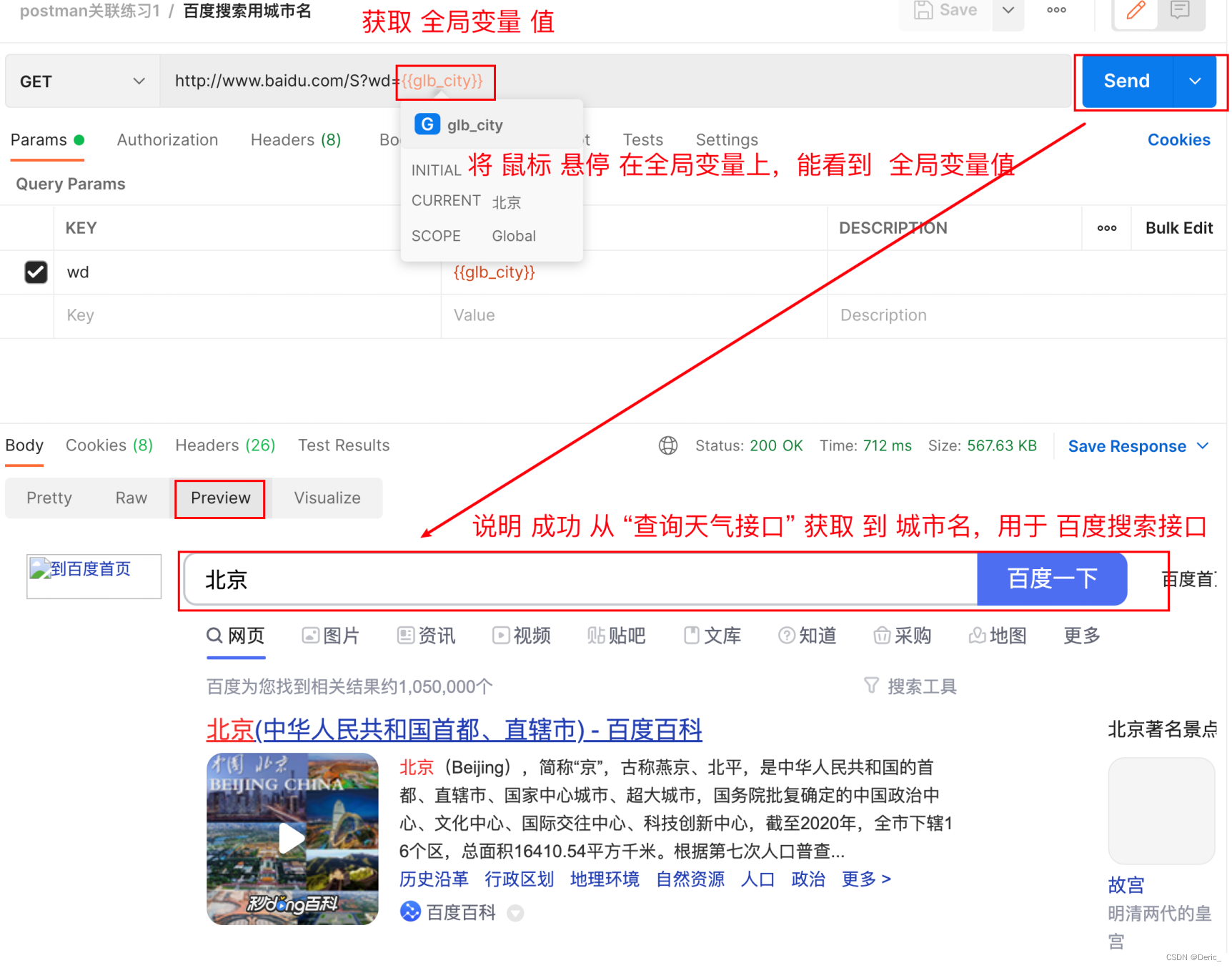The width and height of the screenshot is (1232, 968).
Task: Open the 地理环境 link
Action: [x=605, y=879]
